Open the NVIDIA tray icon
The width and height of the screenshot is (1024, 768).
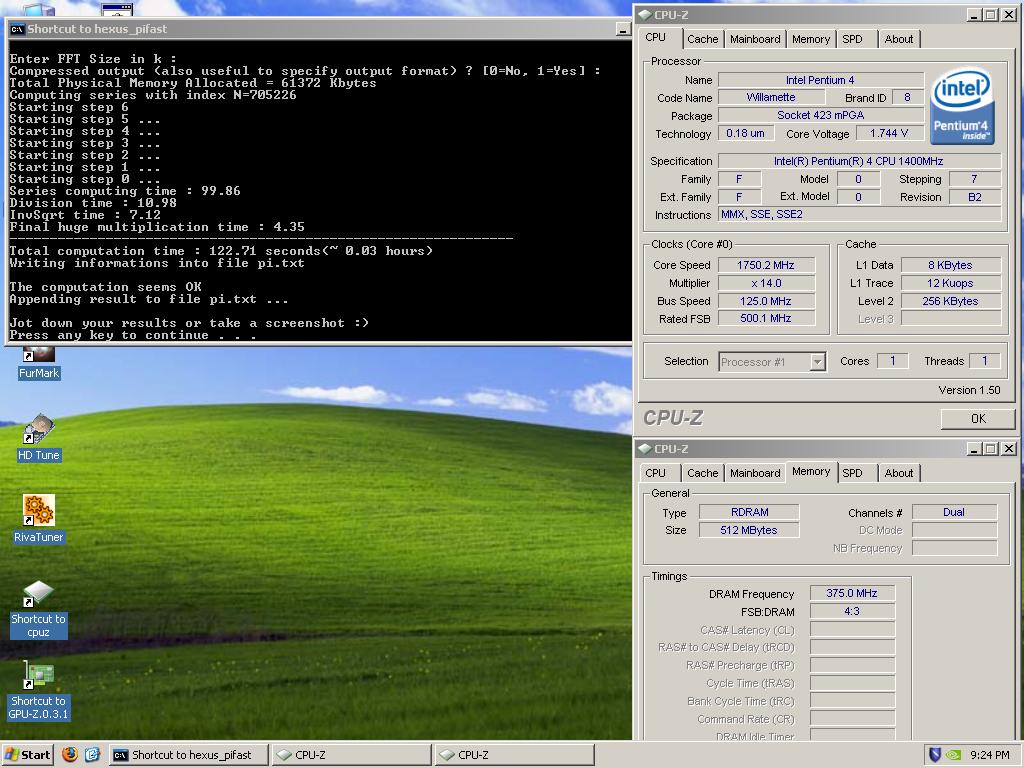pyautogui.click(x=953, y=755)
